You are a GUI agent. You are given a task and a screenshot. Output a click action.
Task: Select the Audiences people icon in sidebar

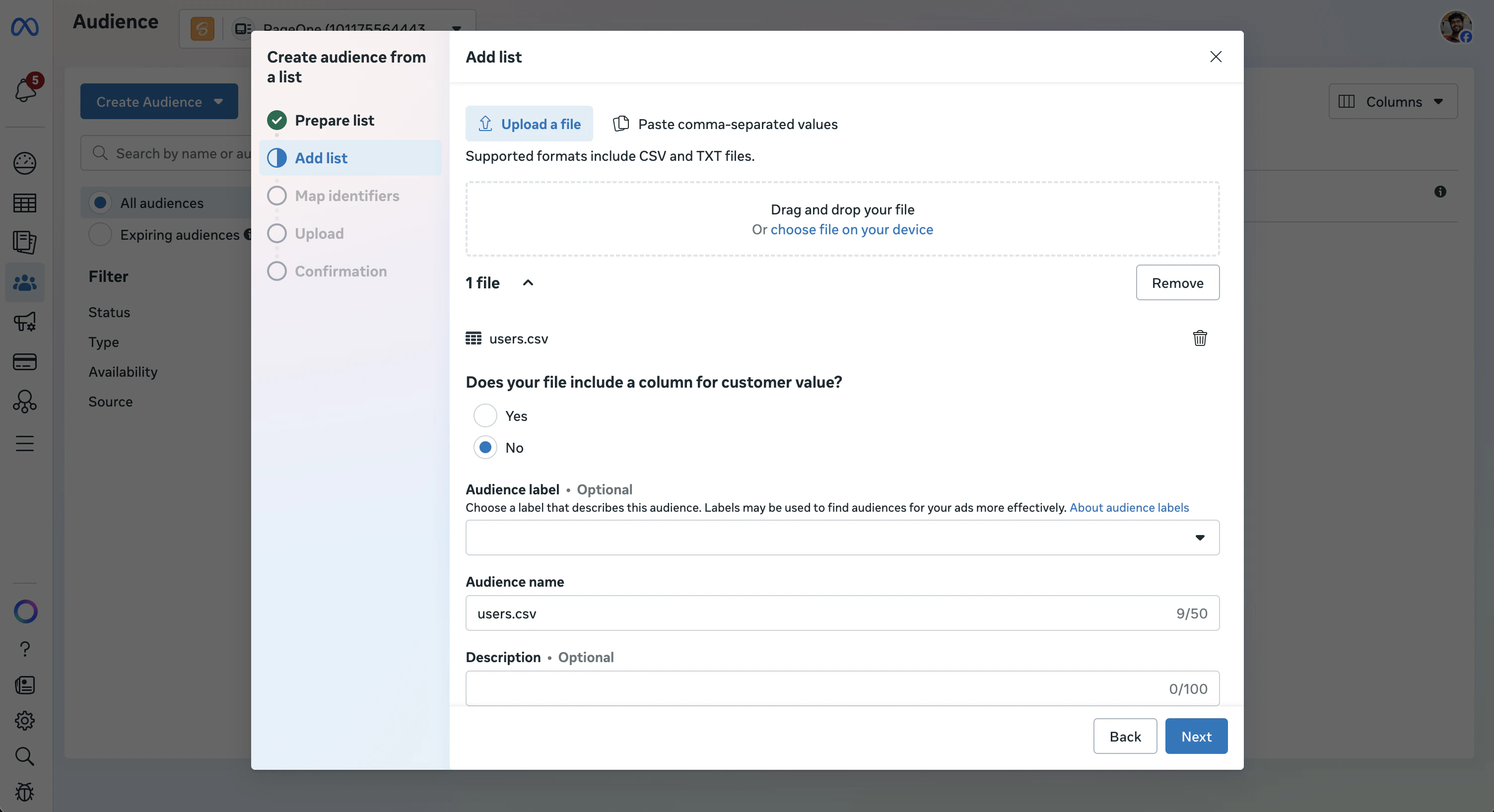24,282
